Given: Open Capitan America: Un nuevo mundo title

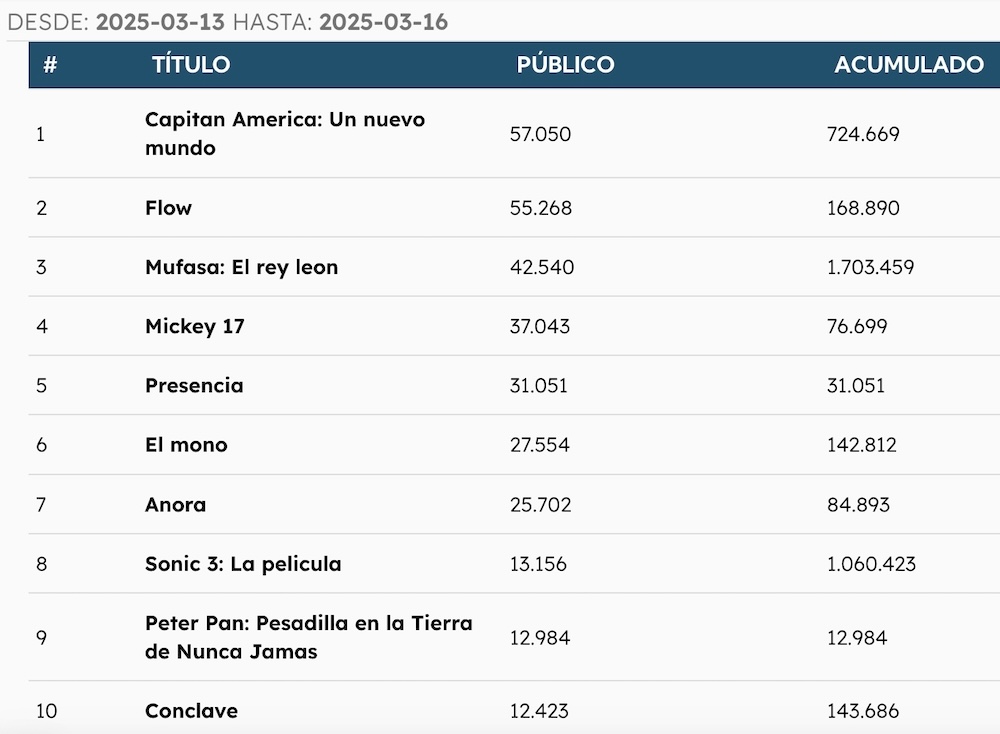Looking at the screenshot, I should click(285, 133).
